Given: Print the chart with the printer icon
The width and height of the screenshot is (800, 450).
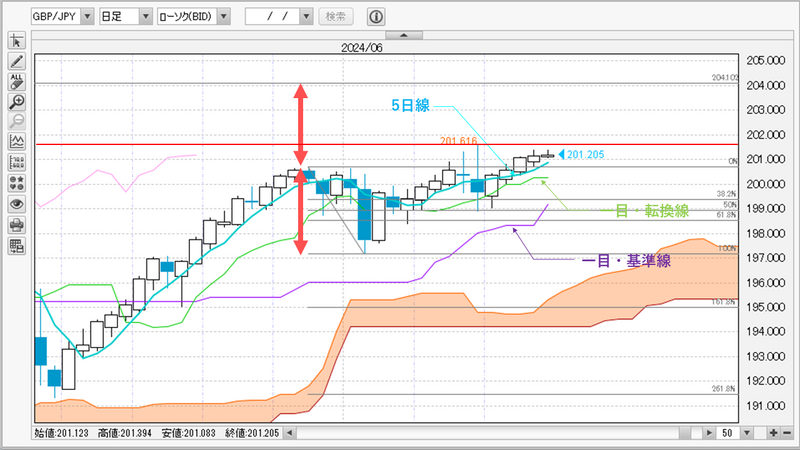Looking at the screenshot, I should pyautogui.click(x=16, y=225).
